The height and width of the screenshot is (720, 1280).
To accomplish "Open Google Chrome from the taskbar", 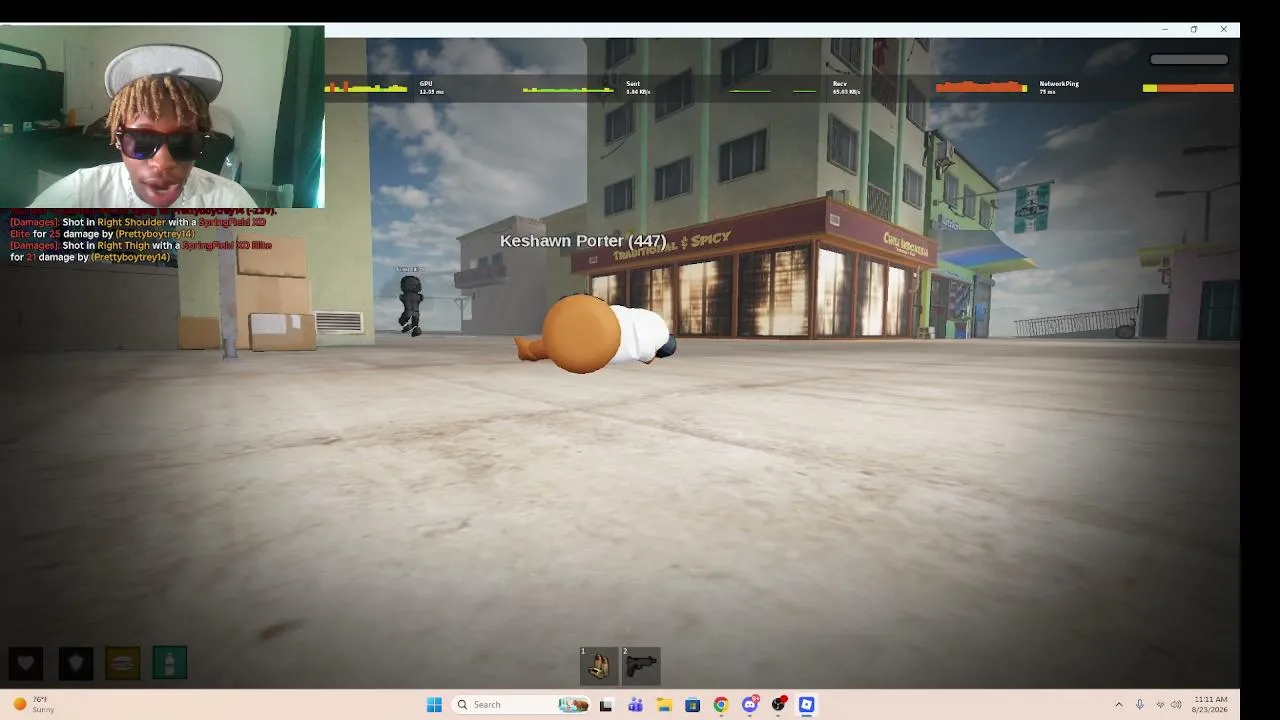I will click(x=721, y=705).
